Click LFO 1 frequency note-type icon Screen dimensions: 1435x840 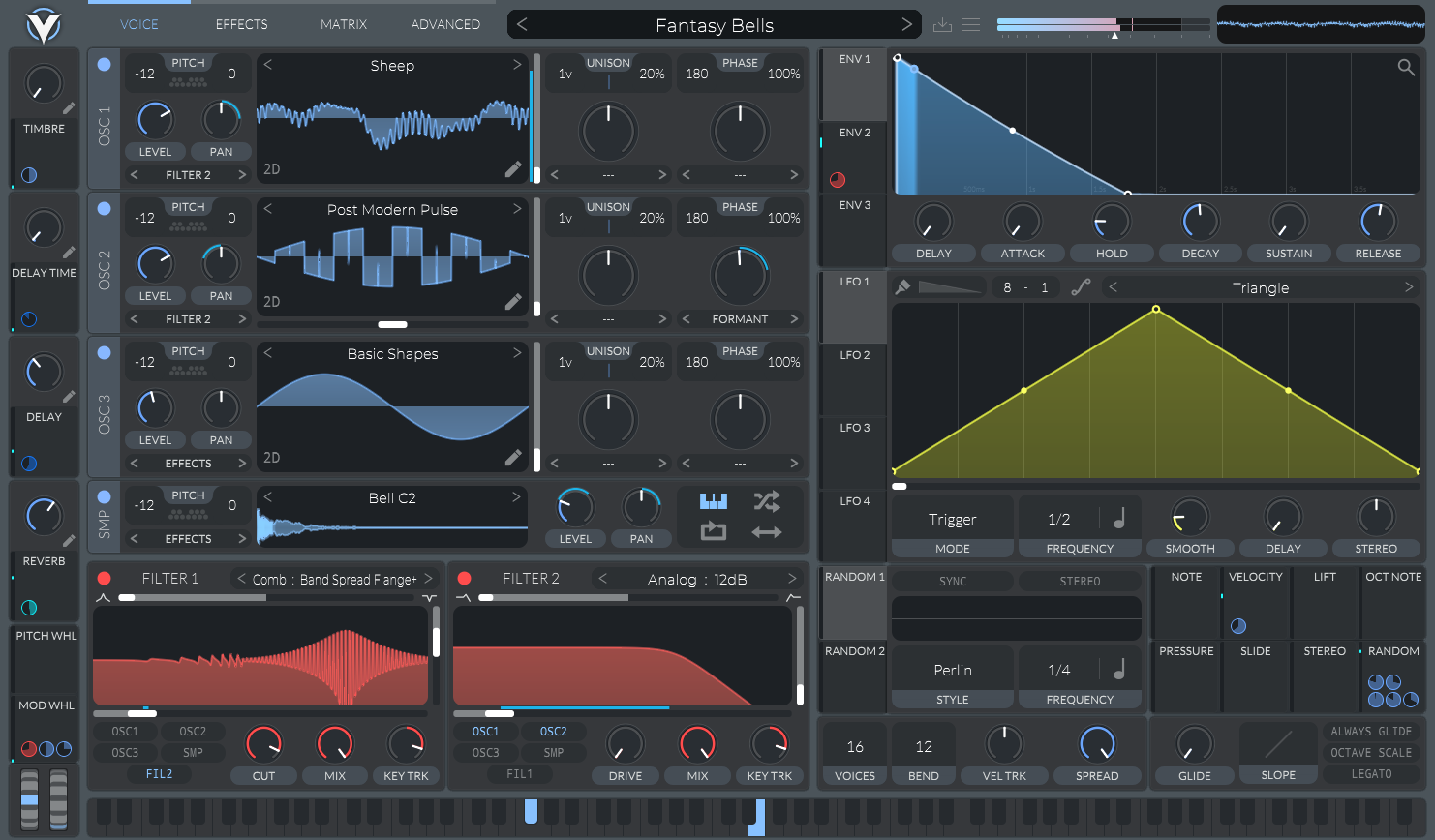tap(1119, 519)
